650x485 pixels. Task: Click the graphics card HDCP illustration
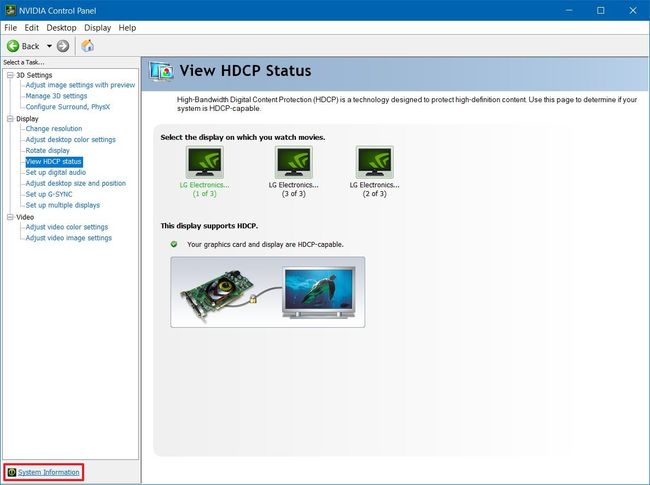(x=268, y=292)
